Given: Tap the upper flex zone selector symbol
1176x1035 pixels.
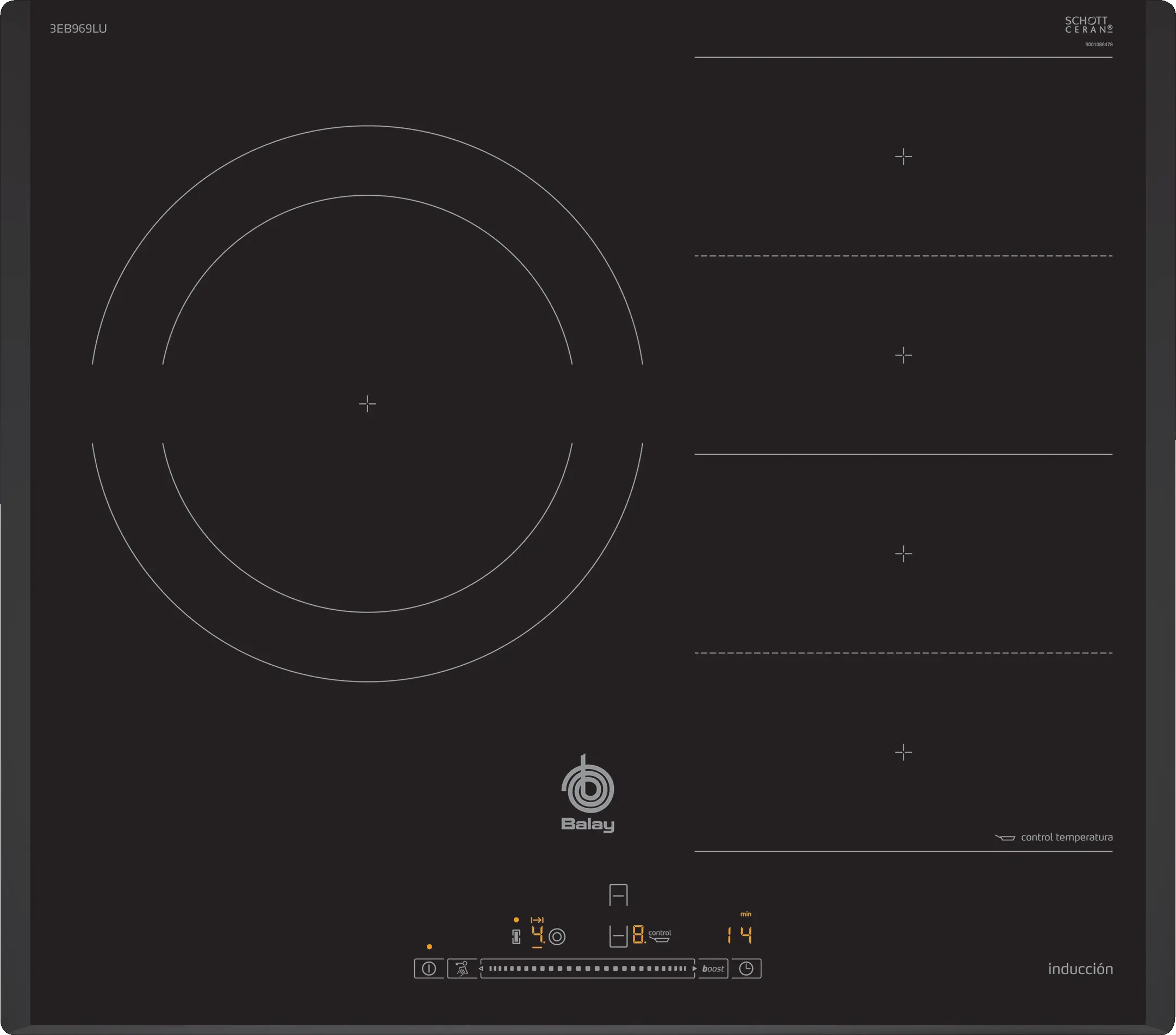Looking at the screenshot, I should click(619, 895).
